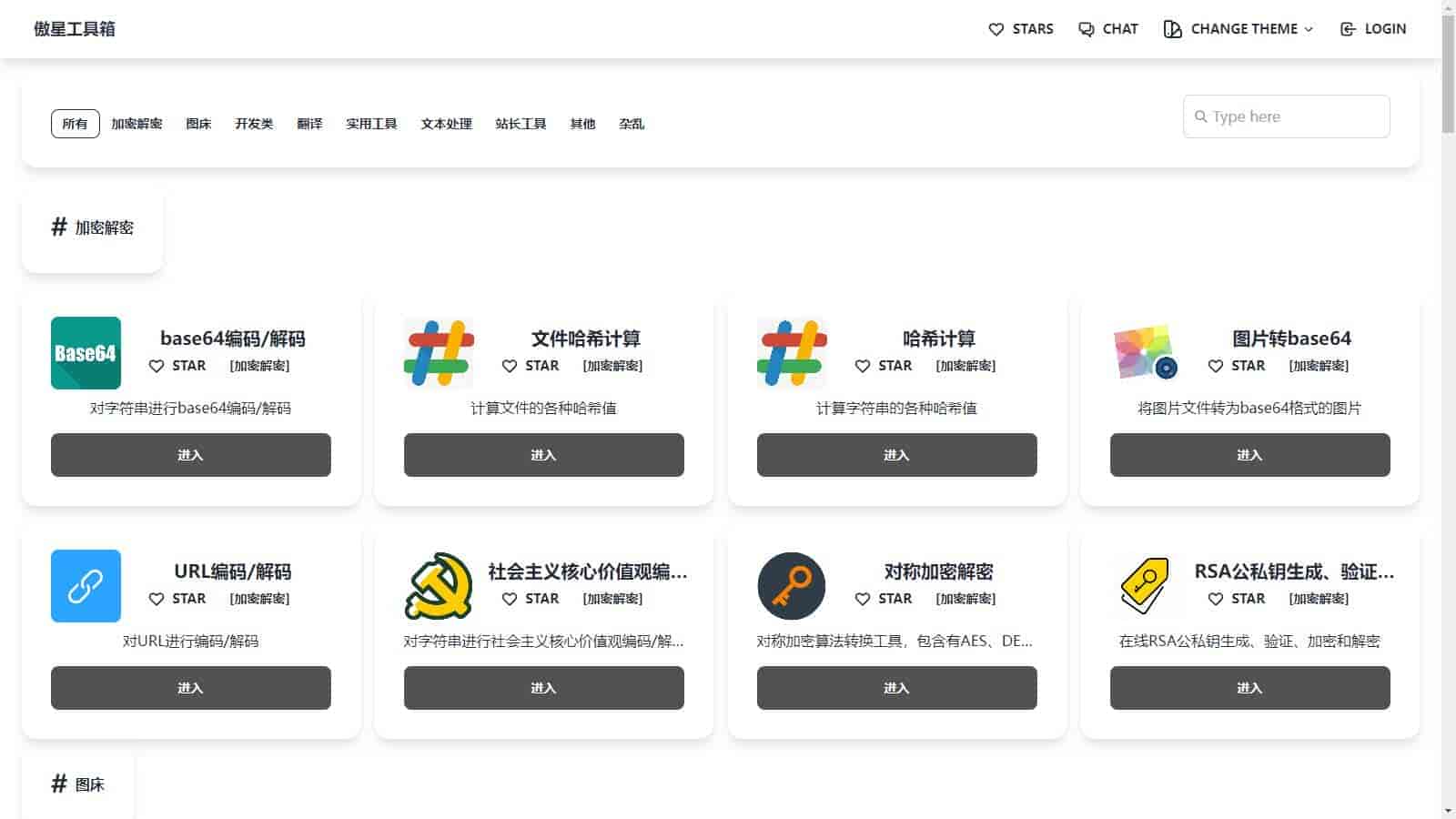Click the file hash calculation hashtag icon
This screenshot has height=819, width=1456.
click(439, 353)
